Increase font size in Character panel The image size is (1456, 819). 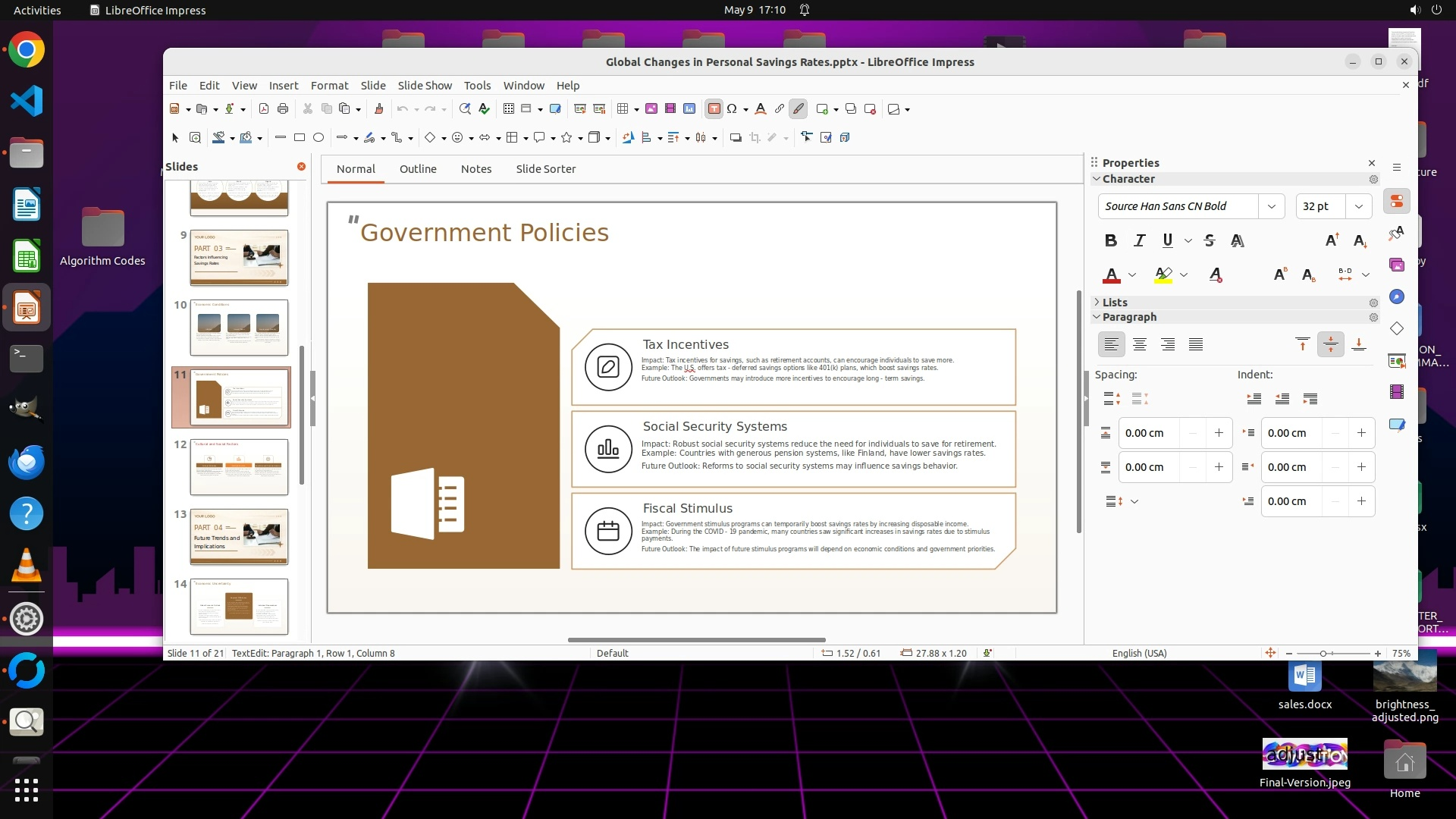pos(1332,241)
